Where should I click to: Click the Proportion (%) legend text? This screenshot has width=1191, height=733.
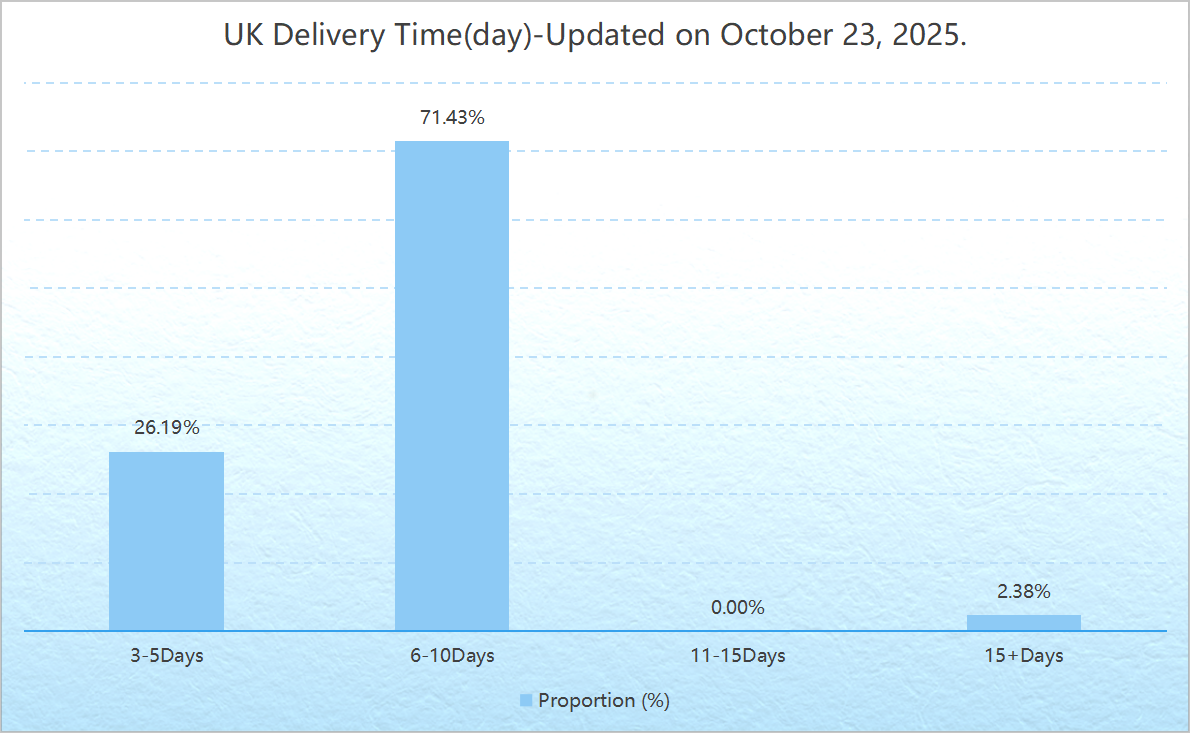click(604, 700)
